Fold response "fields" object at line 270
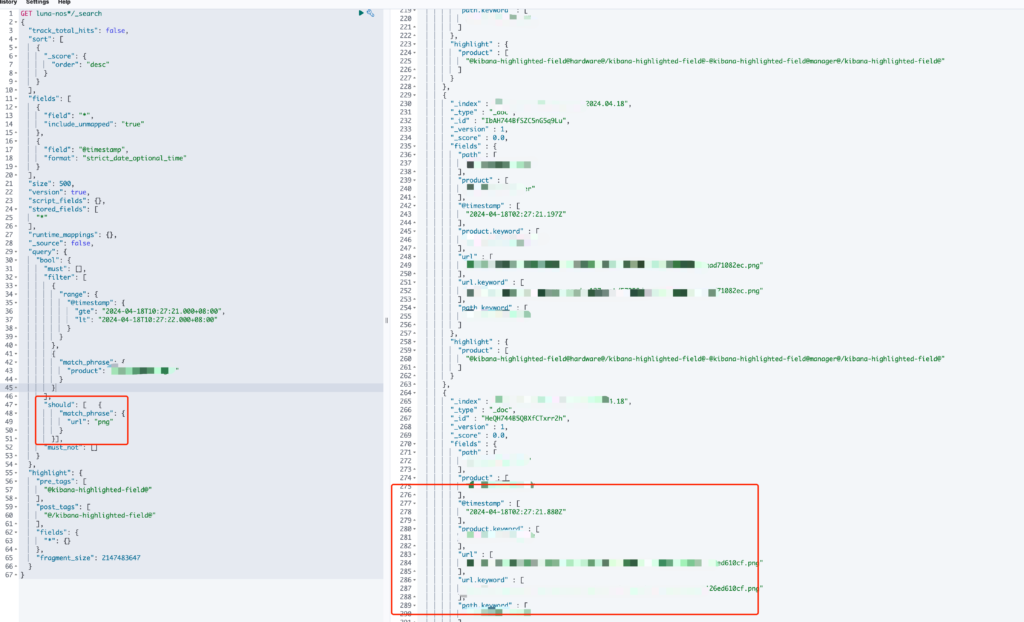This screenshot has width=1024, height=622. point(415,444)
